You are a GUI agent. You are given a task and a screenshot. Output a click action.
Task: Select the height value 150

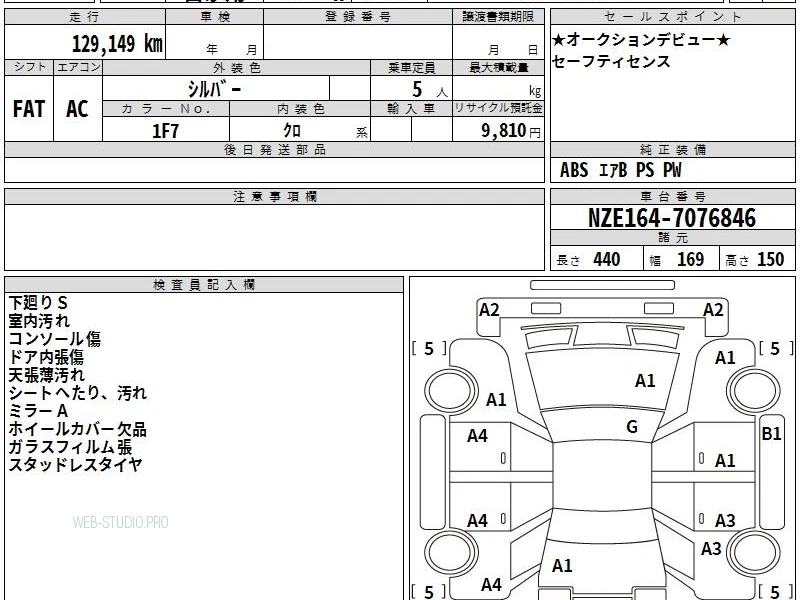tap(770, 260)
